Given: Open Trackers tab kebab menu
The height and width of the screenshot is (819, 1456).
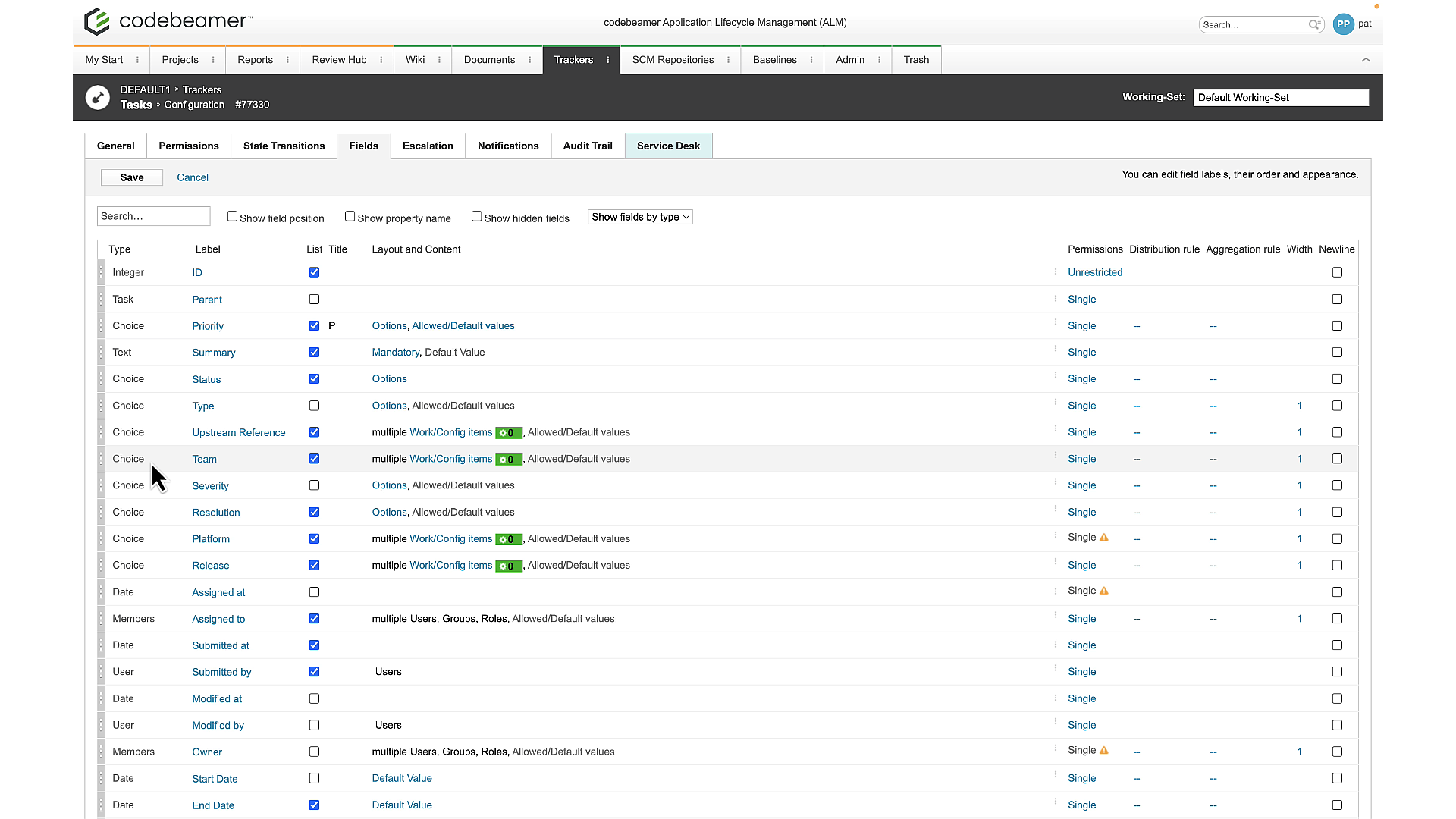Looking at the screenshot, I should [608, 60].
